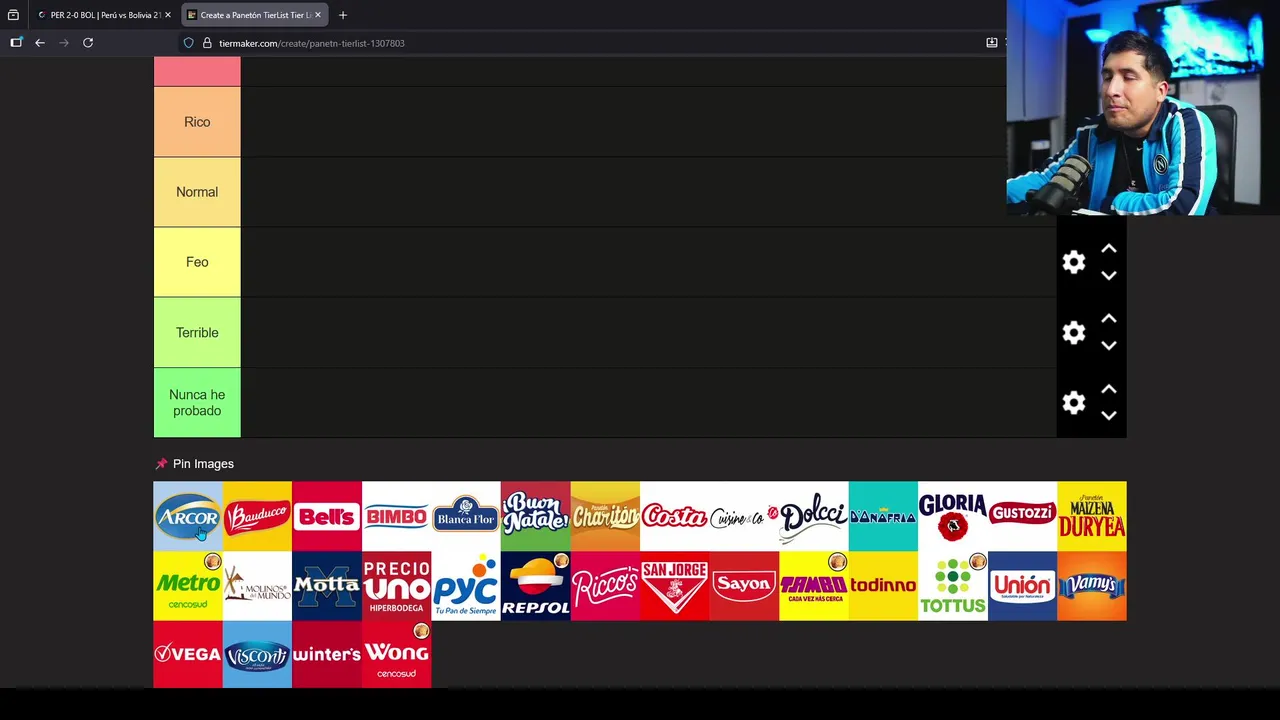Click the Feo tier label

(x=197, y=262)
